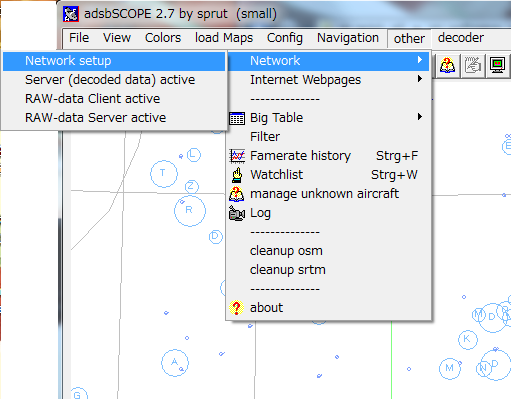Viewport: 511px width, 399px height.
Task: Toggle RAW-data Server active
Action: tap(114, 118)
